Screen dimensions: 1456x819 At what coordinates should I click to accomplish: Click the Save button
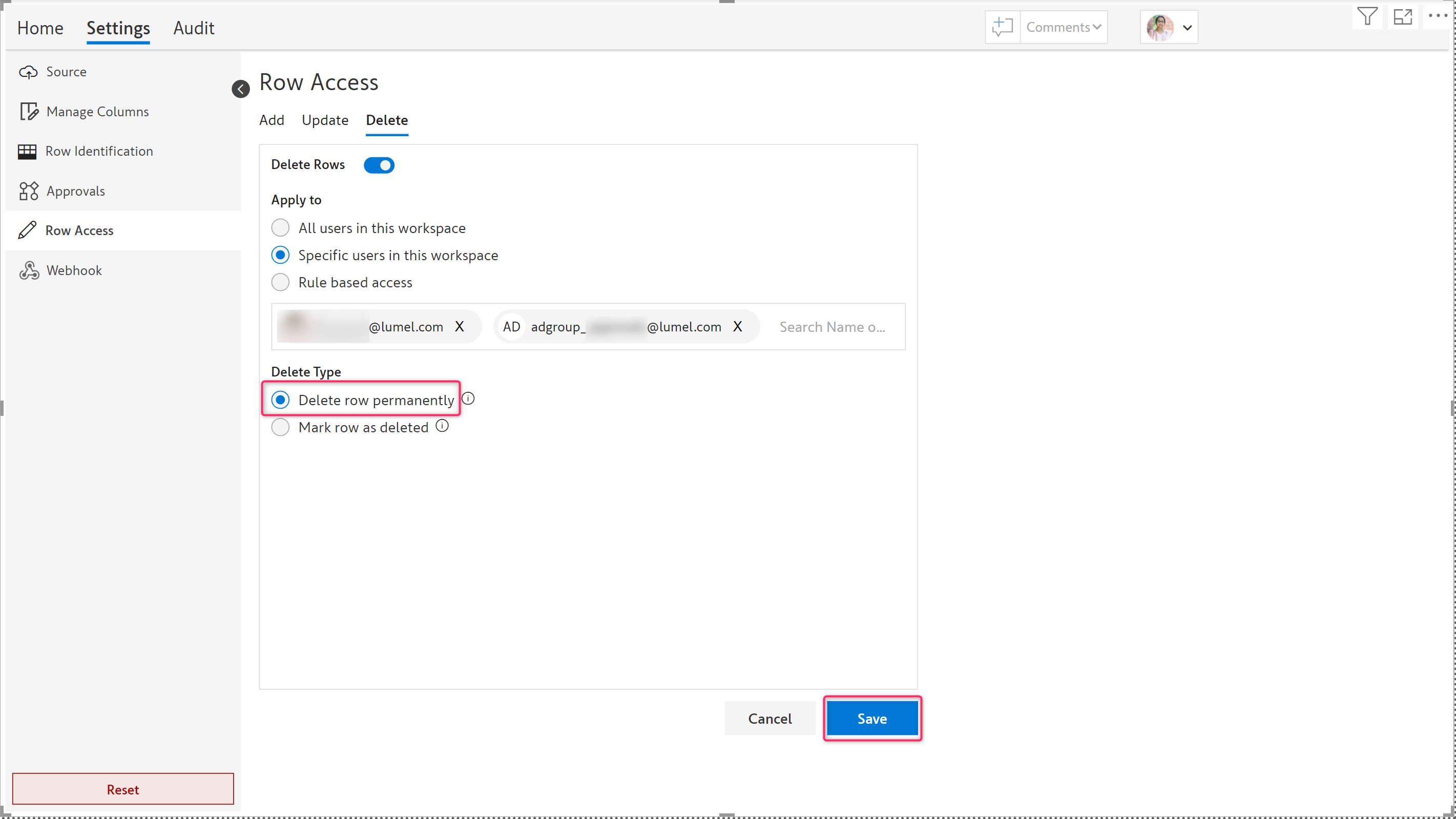pyautogui.click(x=871, y=719)
